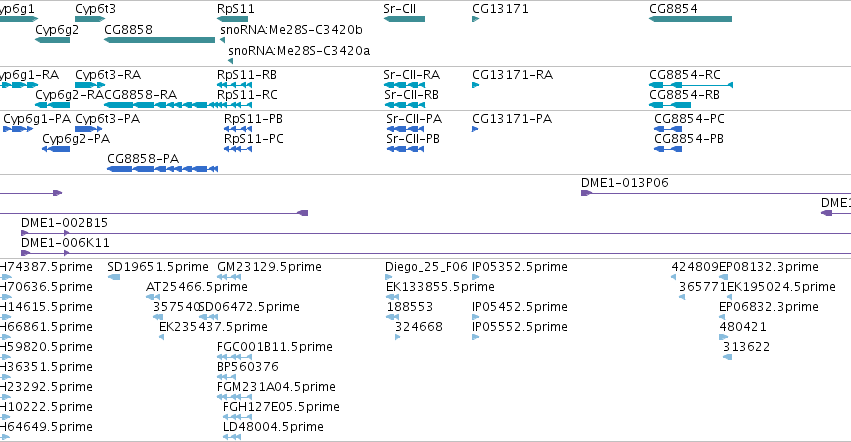The height and width of the screenshot is (442, 851).
Task: Click the CG8858-RA transcript label
Action: [141, 94]
